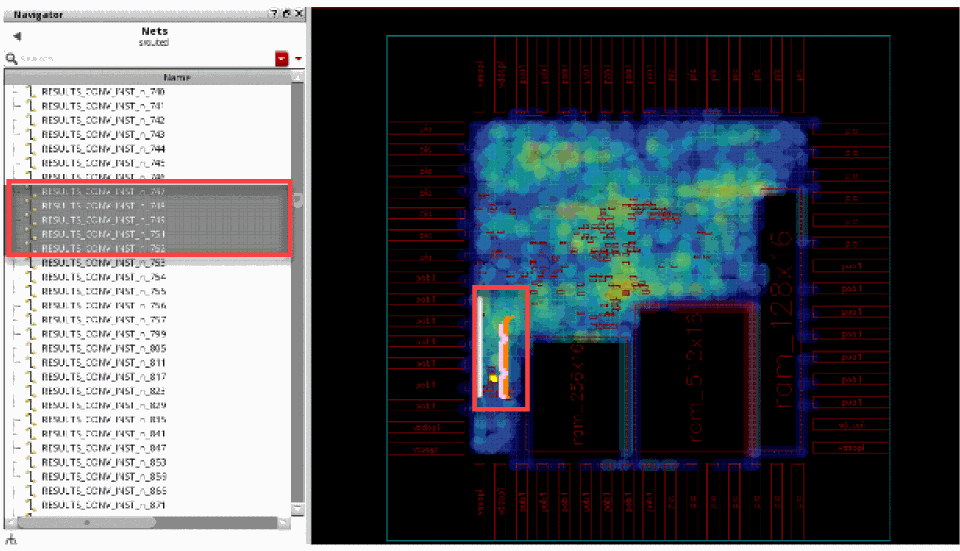Image resolution: width=960 pixels, height=551 pixels.
Task: Select highlighted net RESULTS_CONV_INST_n_748
Action: (x=103, y=206)
